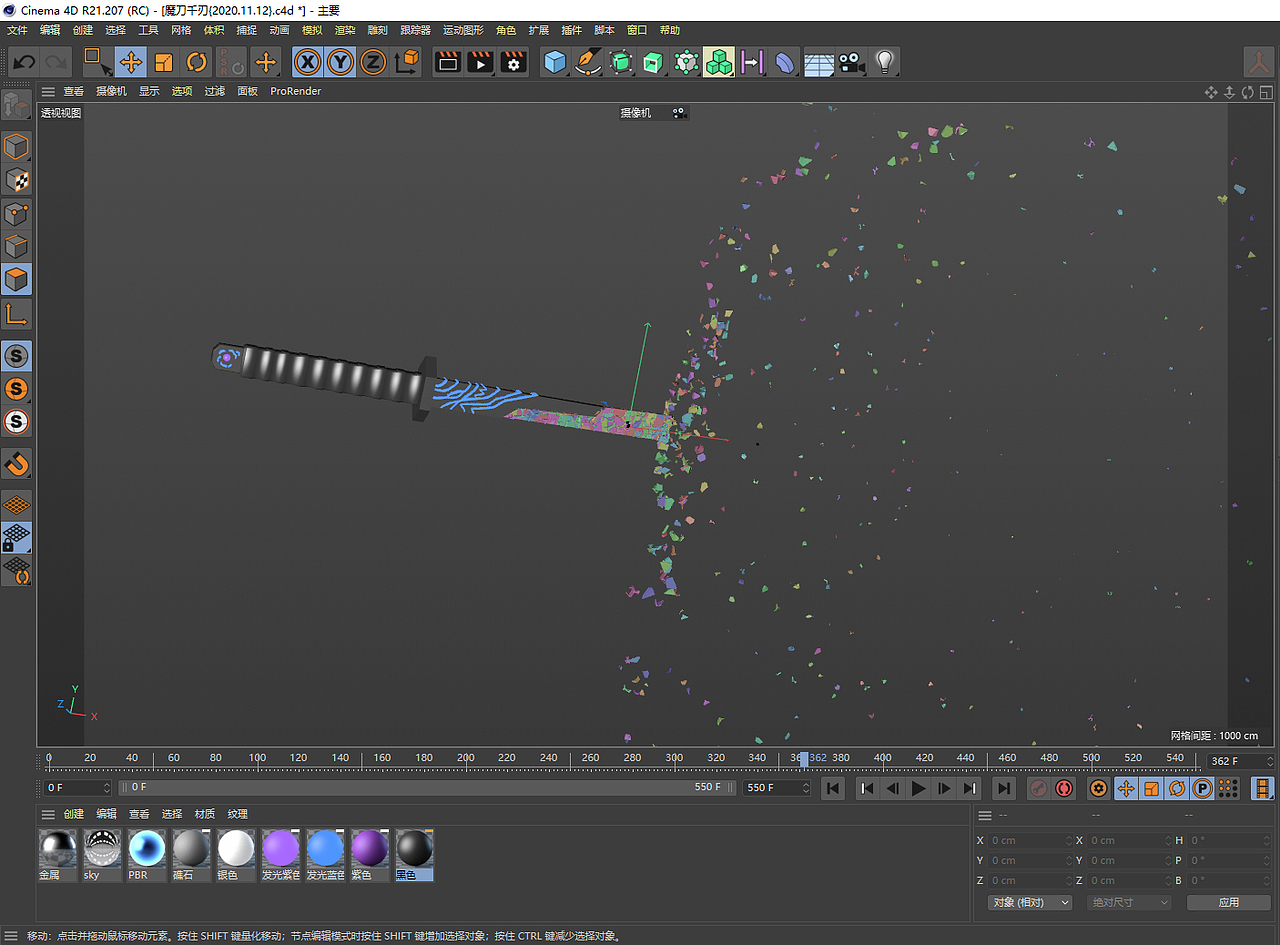This screenshot has width=1280, height=945.
Task: Open the 文件 menu
Action: coord(17,30)
